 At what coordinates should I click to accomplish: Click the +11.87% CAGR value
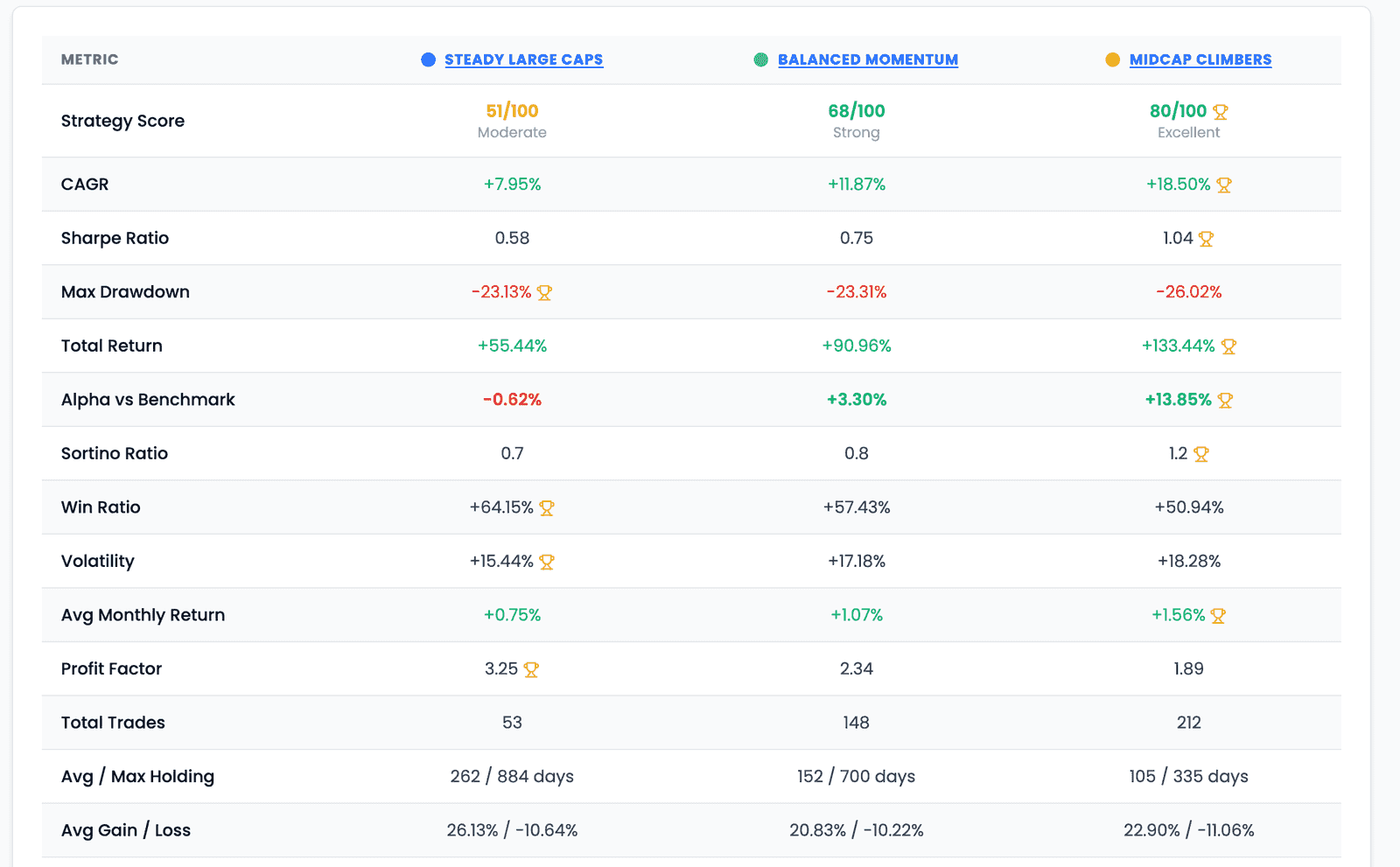[857, 185]
